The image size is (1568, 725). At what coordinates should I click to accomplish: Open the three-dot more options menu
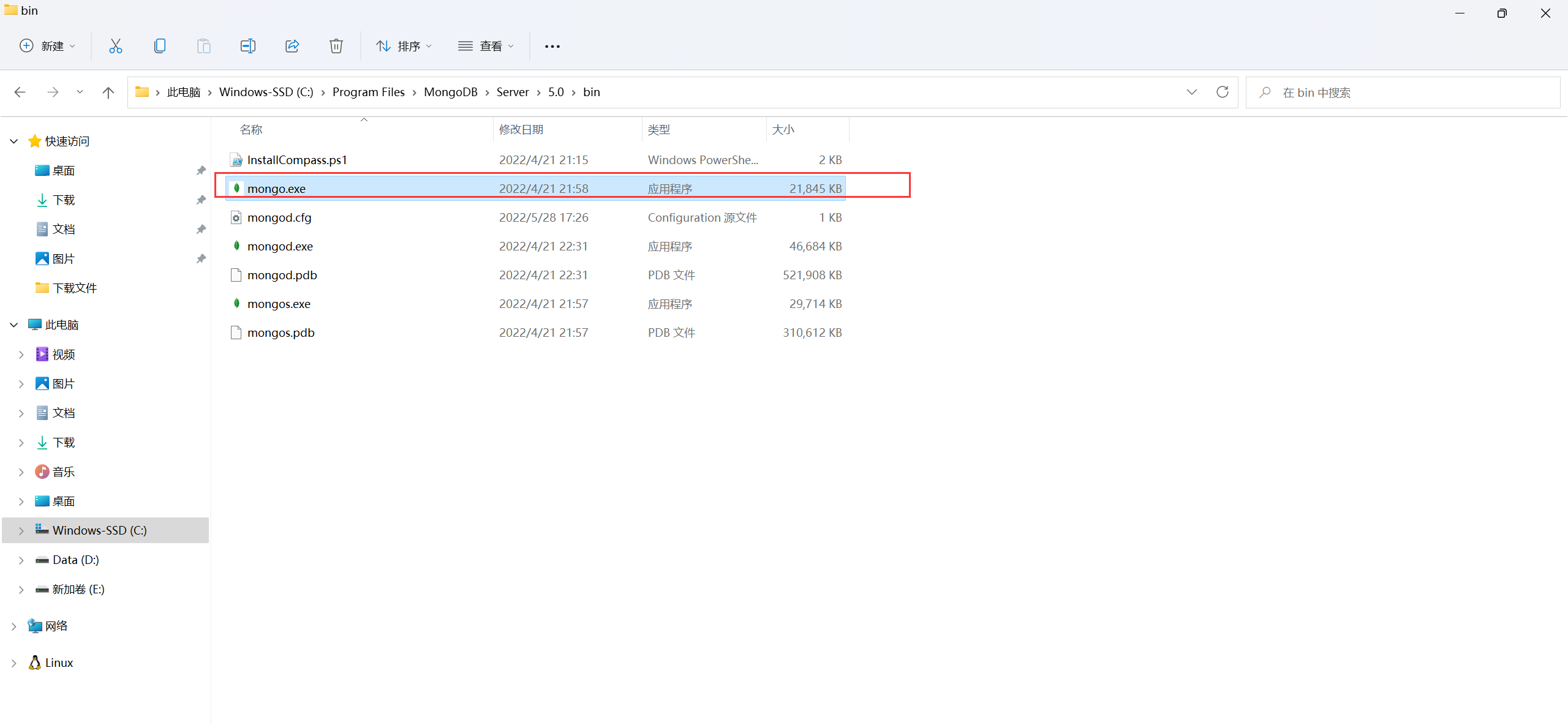[552, 46]
